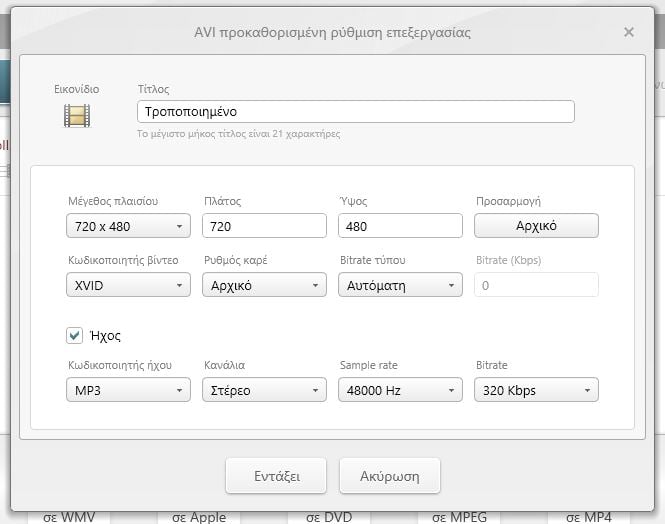Open the Μέγεθος πλαισίου dropdown
The image size is (665, 524).
click(x=129, y=226)
